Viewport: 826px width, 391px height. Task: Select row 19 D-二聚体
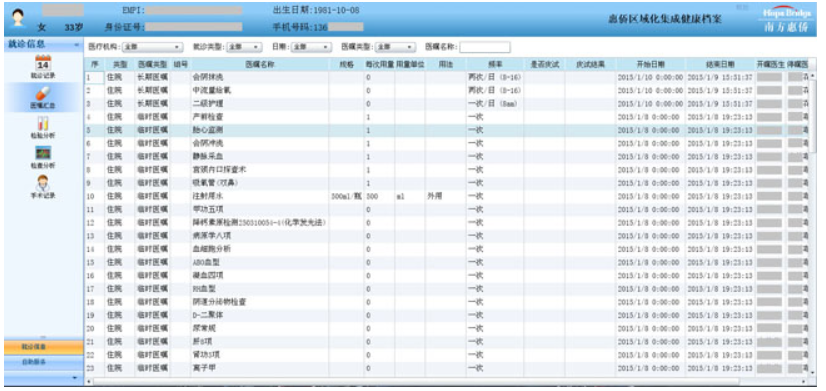[447, 315]
